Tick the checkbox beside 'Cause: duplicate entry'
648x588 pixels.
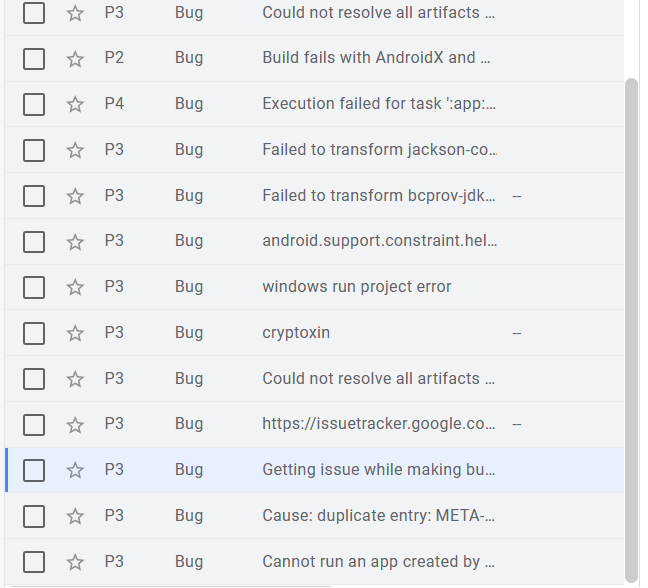[34, 516]
